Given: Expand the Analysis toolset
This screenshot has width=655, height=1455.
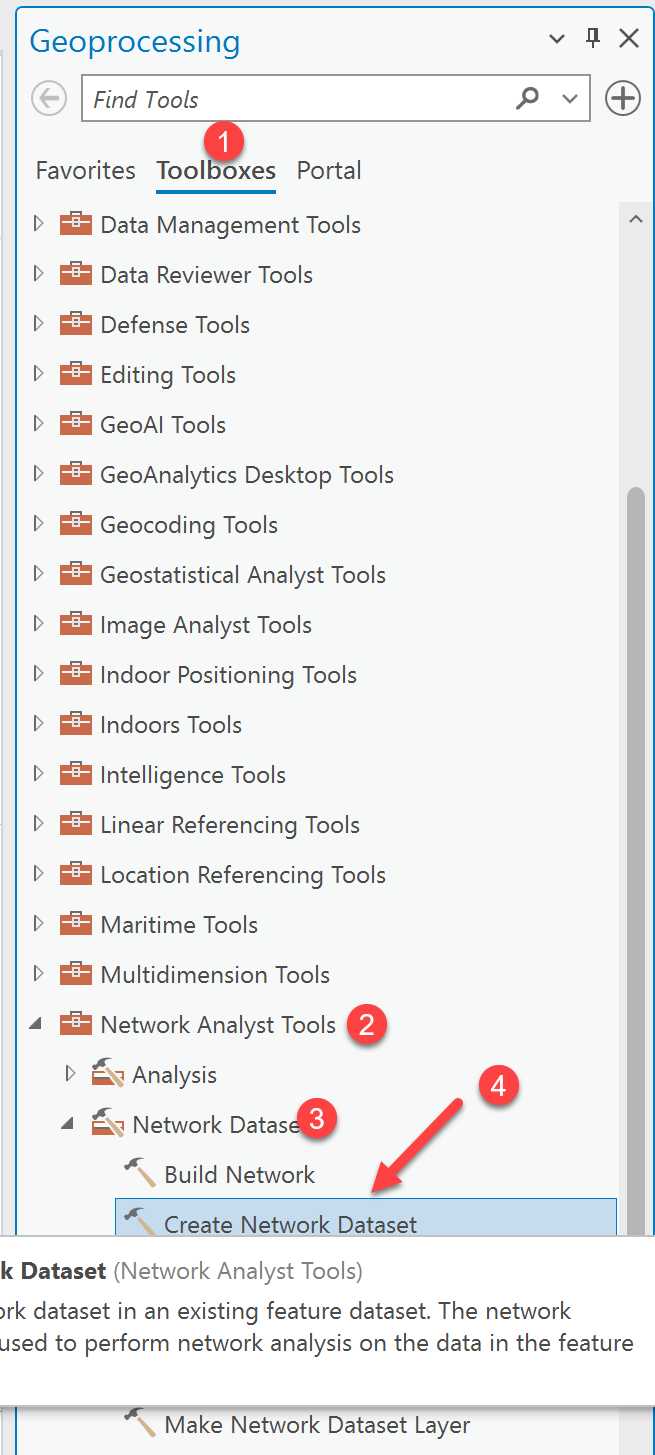Looking at the screenshot, I should [x=70, y=1074].
